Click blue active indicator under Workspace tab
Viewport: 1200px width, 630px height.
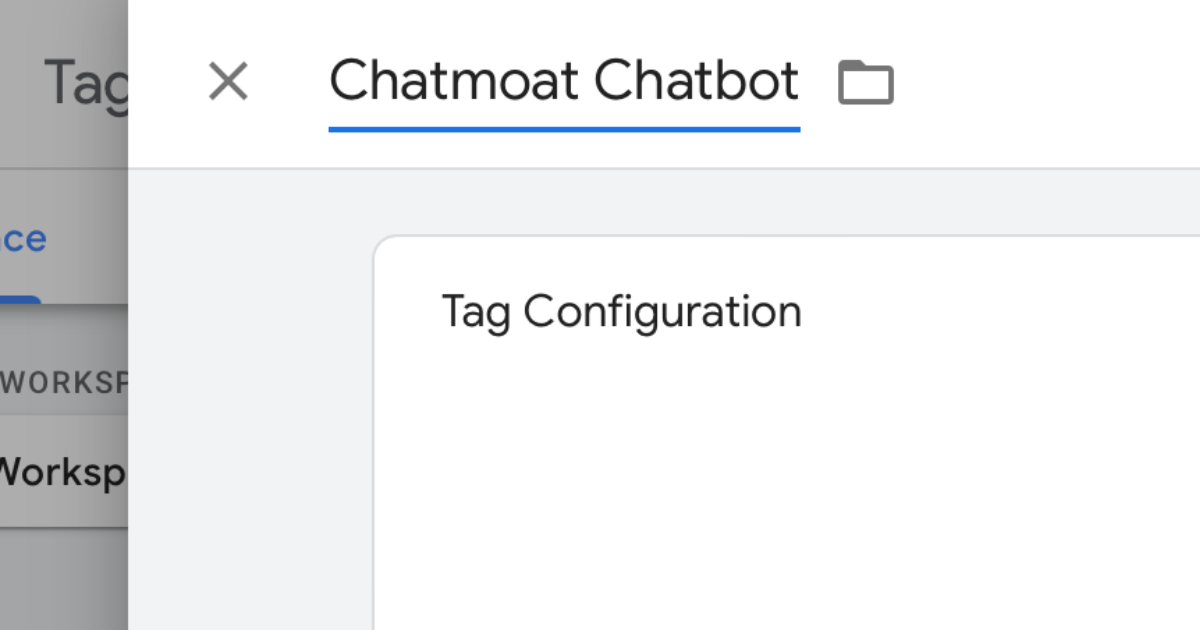pos(20,299)
